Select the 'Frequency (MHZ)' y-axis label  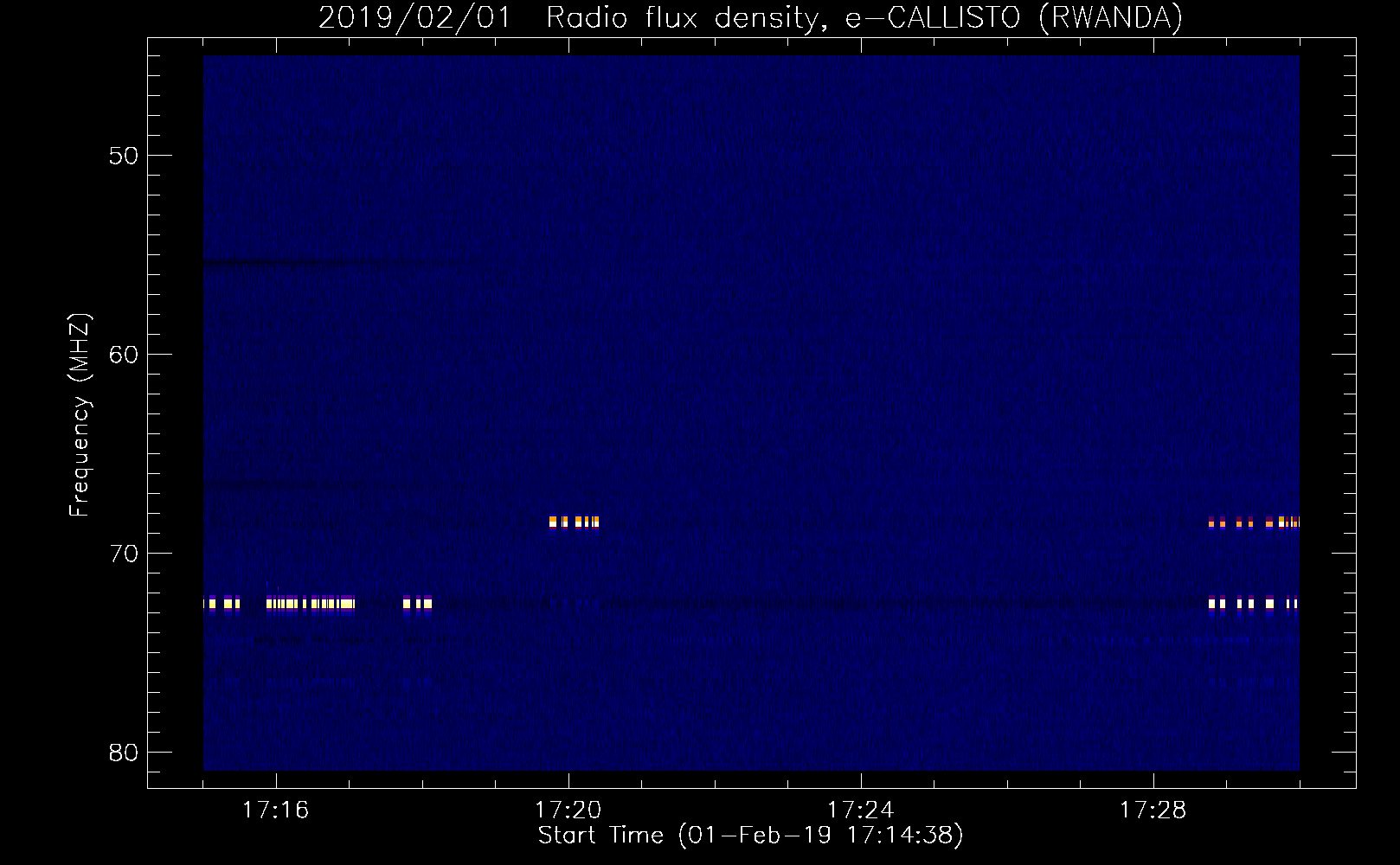(x=80, y=415)
